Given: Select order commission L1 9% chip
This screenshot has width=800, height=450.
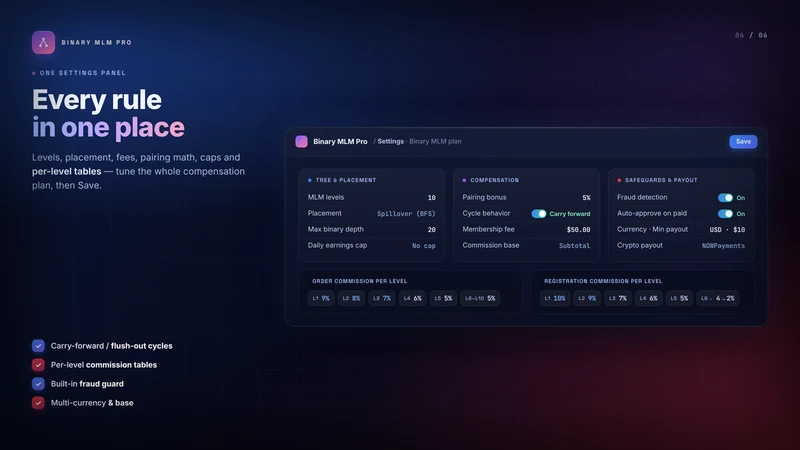Looking at the screenshot, I should click(x=321, y=298).
